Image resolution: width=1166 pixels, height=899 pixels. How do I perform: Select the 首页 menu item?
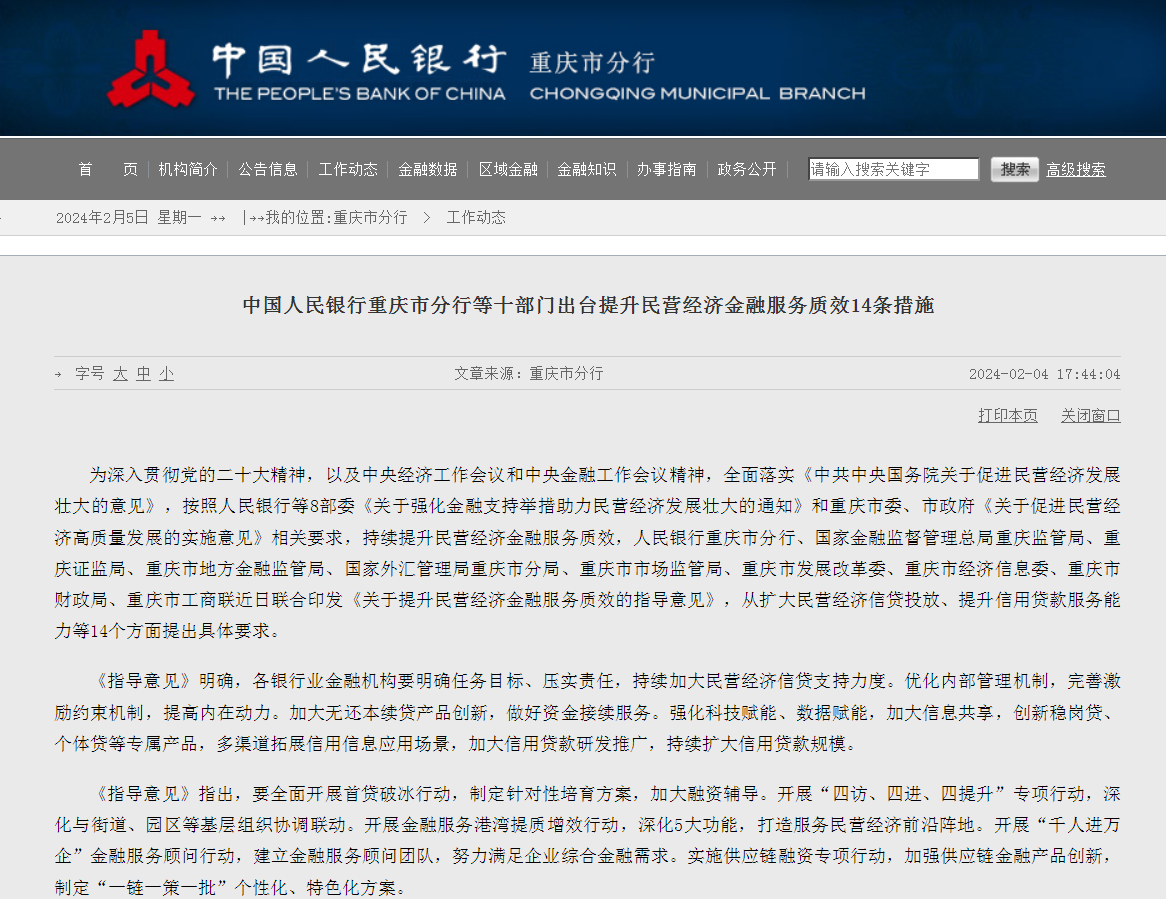click(107, 169)
